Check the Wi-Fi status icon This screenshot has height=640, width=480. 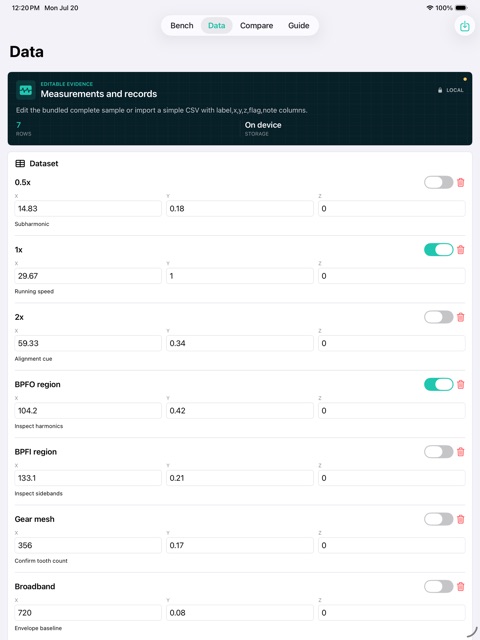(x=429, y=8)
